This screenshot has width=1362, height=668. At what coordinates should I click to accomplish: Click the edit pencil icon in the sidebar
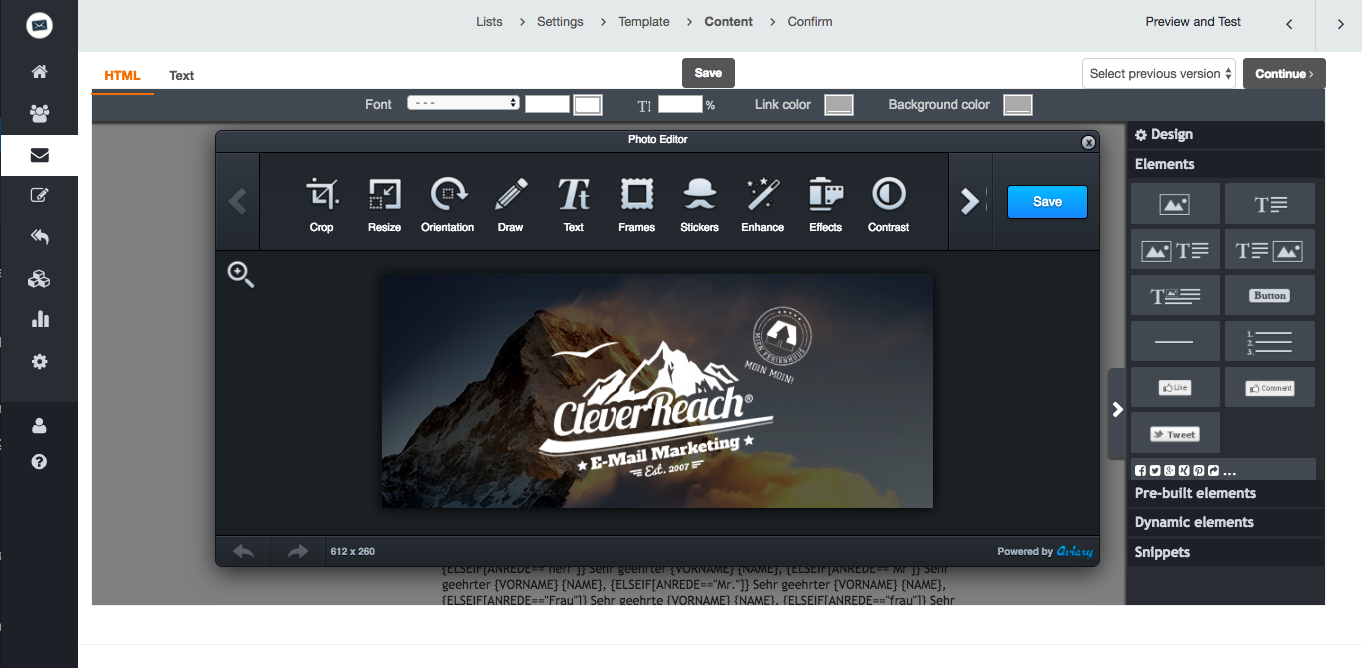click(x=39, y=196)
